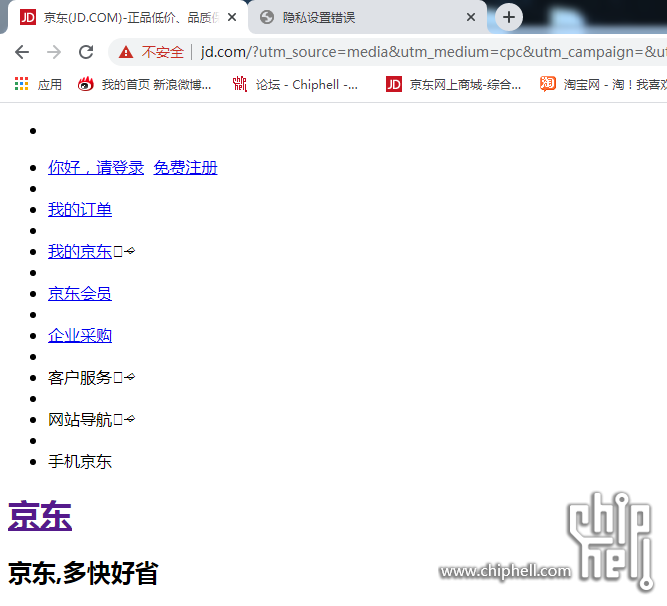667x606 pixels.
Task: Open the not-secure warning triangle icon
Action: point(125,52)
